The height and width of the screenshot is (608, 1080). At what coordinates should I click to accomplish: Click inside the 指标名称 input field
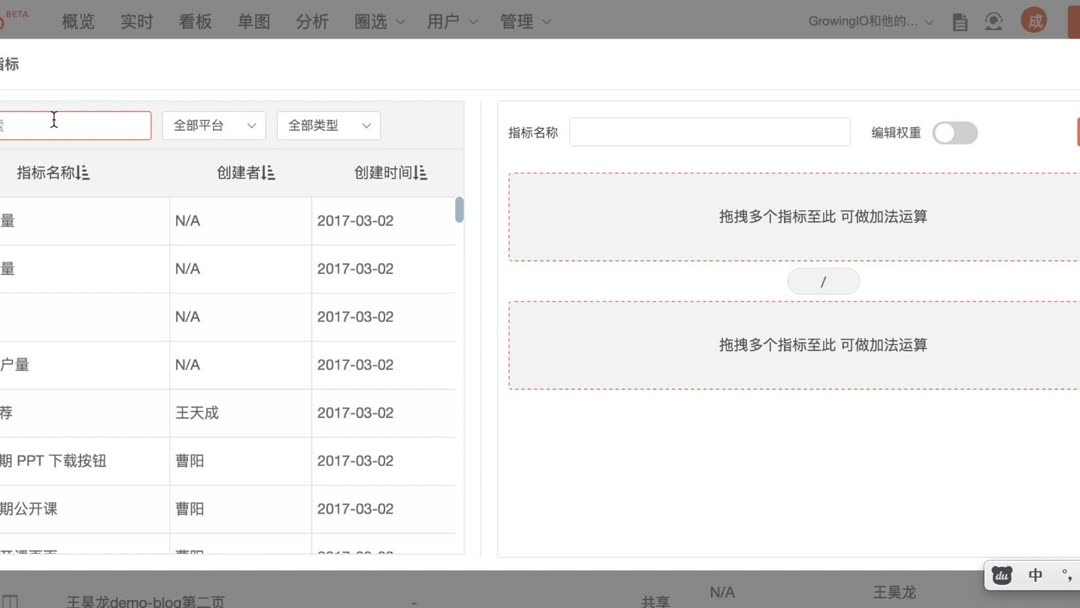[x=709, y=131]
